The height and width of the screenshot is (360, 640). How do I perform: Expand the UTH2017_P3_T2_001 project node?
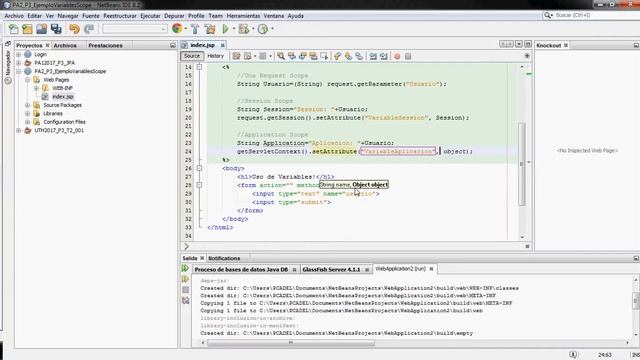pyautogui.click(x=18, y=131)
